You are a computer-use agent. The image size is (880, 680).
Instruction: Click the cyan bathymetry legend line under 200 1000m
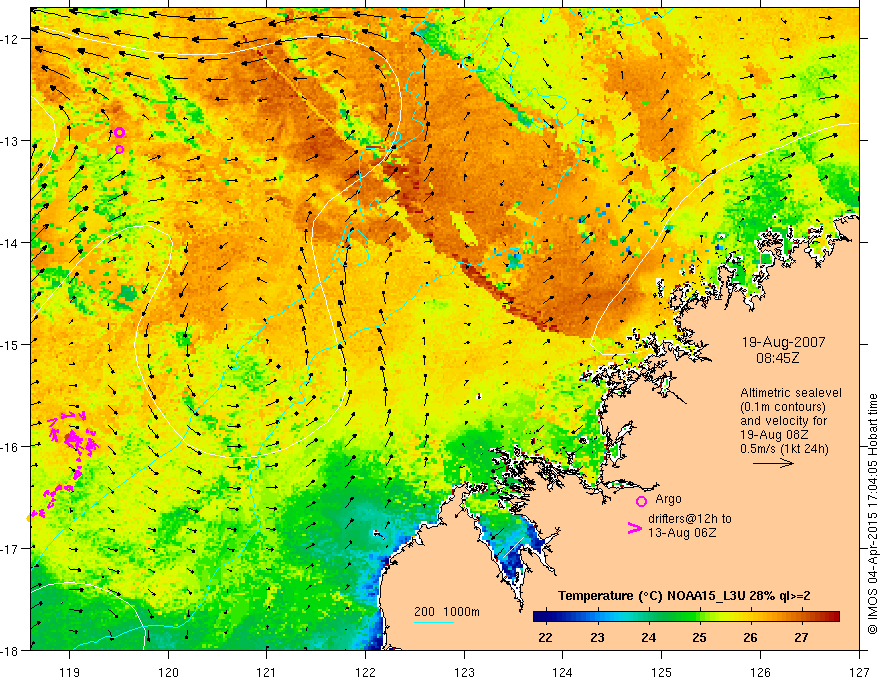pyautogui.click(x=433, y=622)
